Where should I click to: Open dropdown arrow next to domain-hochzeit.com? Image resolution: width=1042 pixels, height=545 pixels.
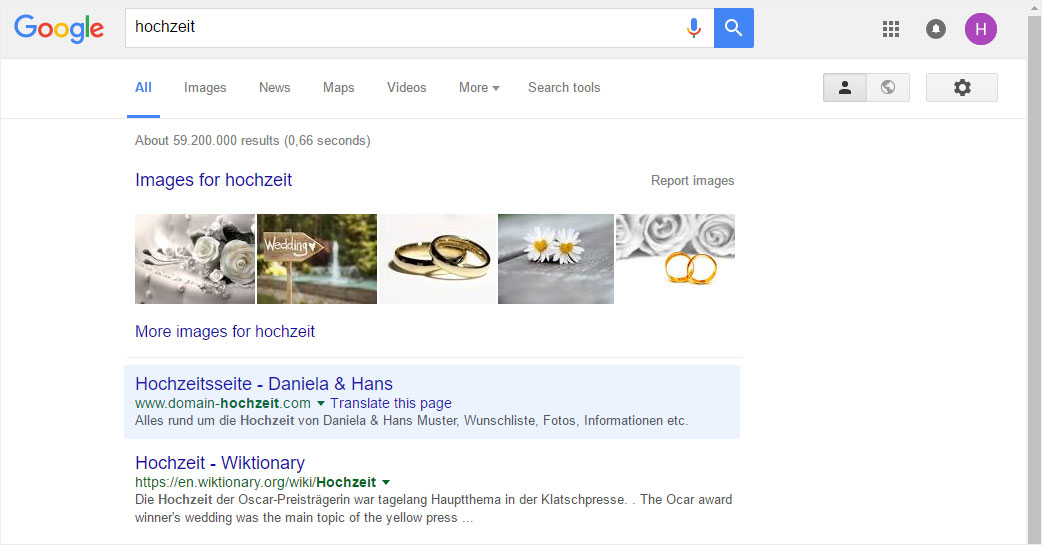pos(320,403)
